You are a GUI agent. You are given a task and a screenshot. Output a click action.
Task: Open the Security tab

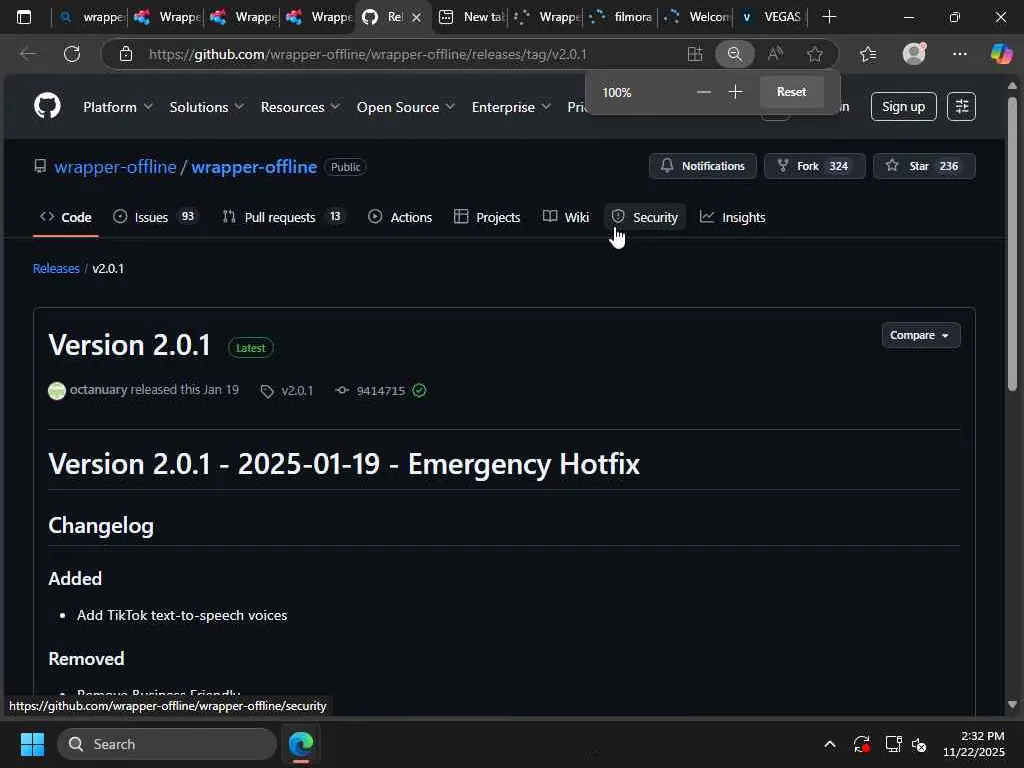[x=645, y=217]
